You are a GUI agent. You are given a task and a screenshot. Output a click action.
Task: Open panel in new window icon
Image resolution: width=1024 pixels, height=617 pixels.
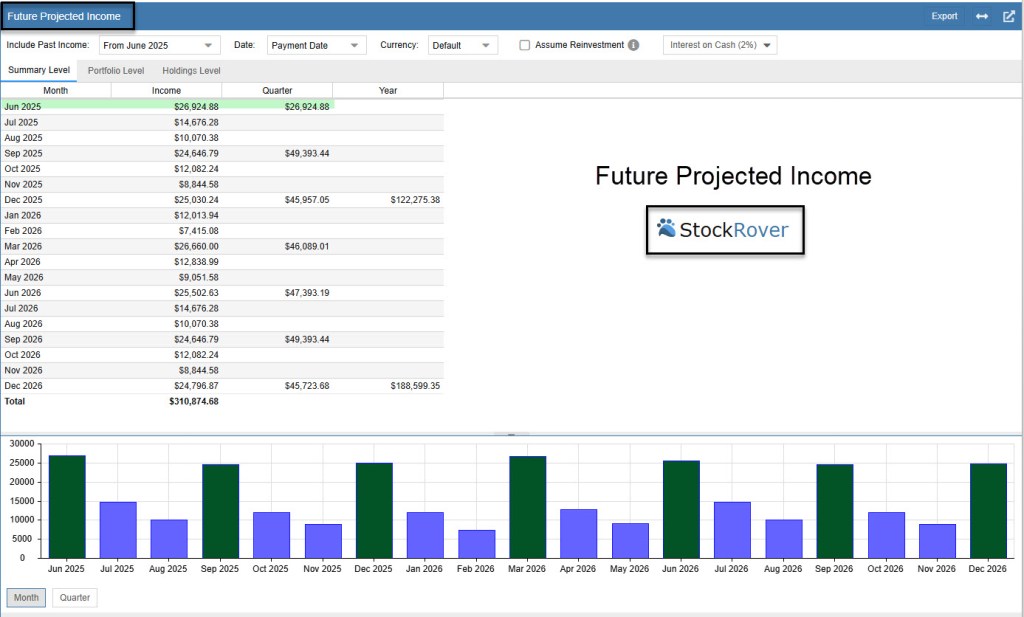(x=1008, y=16)
